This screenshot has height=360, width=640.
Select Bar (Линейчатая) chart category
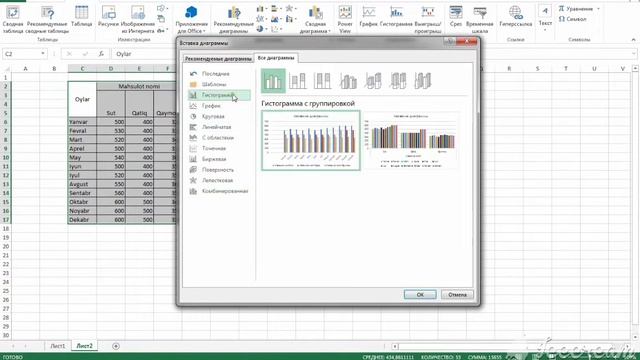[216, 127]
